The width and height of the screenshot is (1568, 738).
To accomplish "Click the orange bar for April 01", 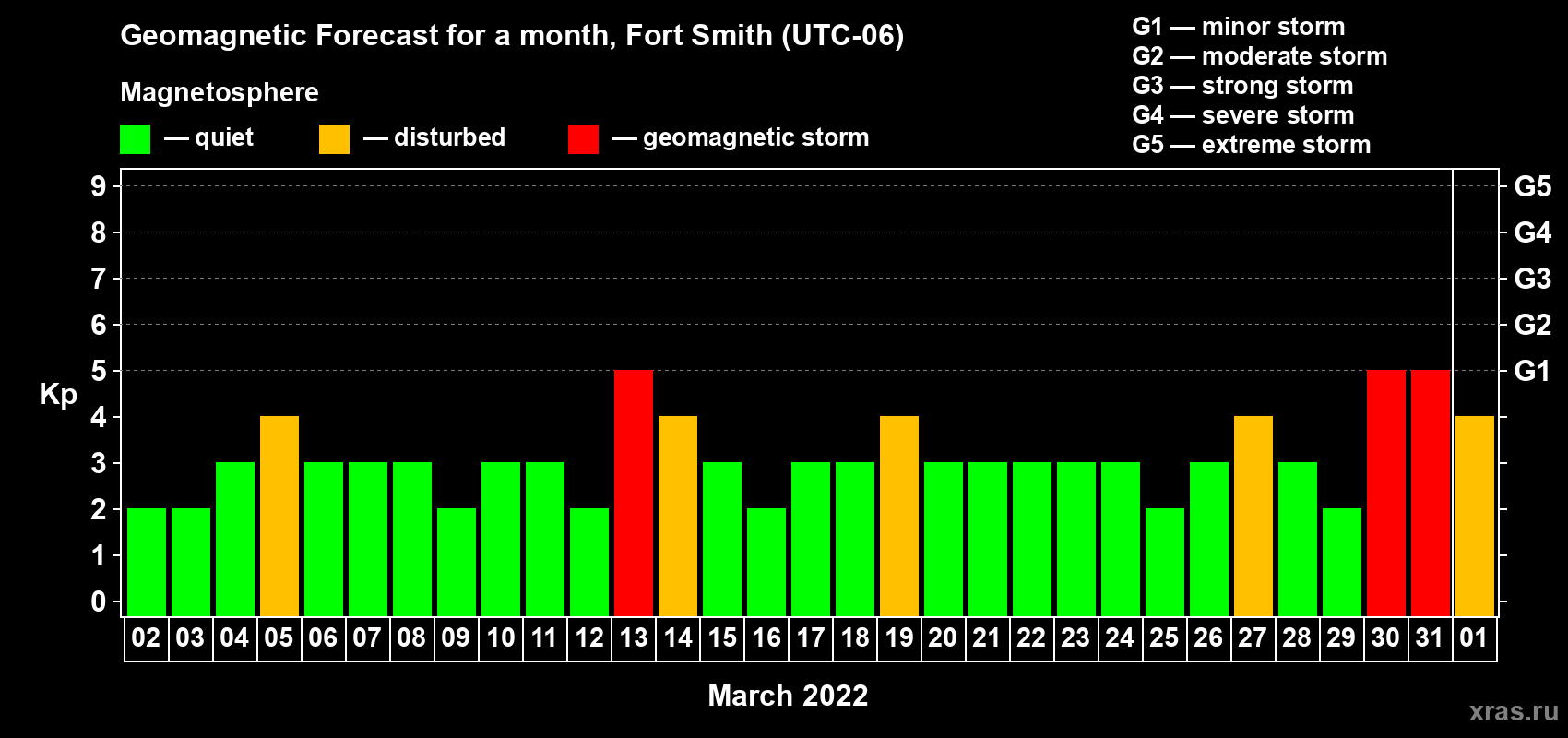I will click(x=1474, y=516).
